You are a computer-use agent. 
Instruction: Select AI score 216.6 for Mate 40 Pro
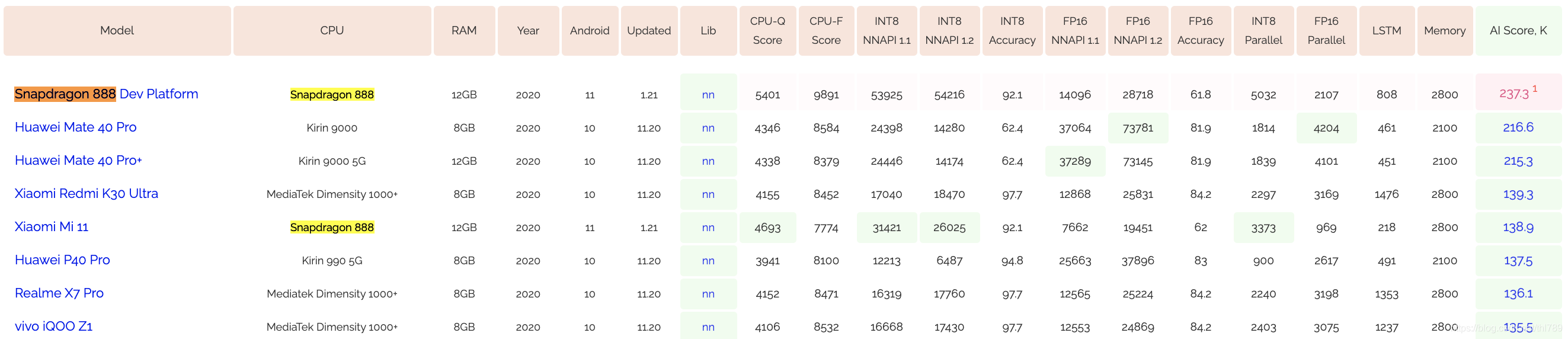(1518, 127)
